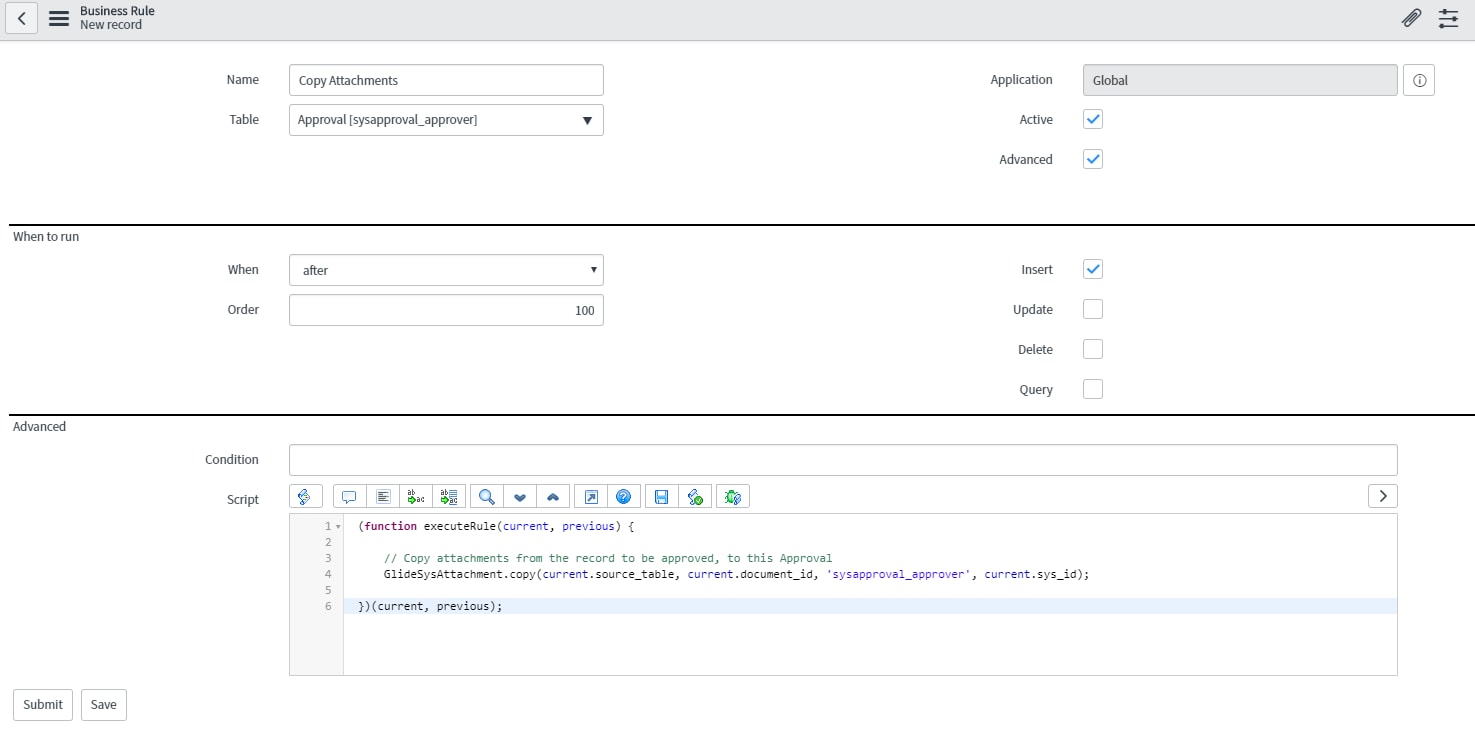Start a search in the script editor
This screenshot has width=1475, height=731.
click(x=486, y=496)
